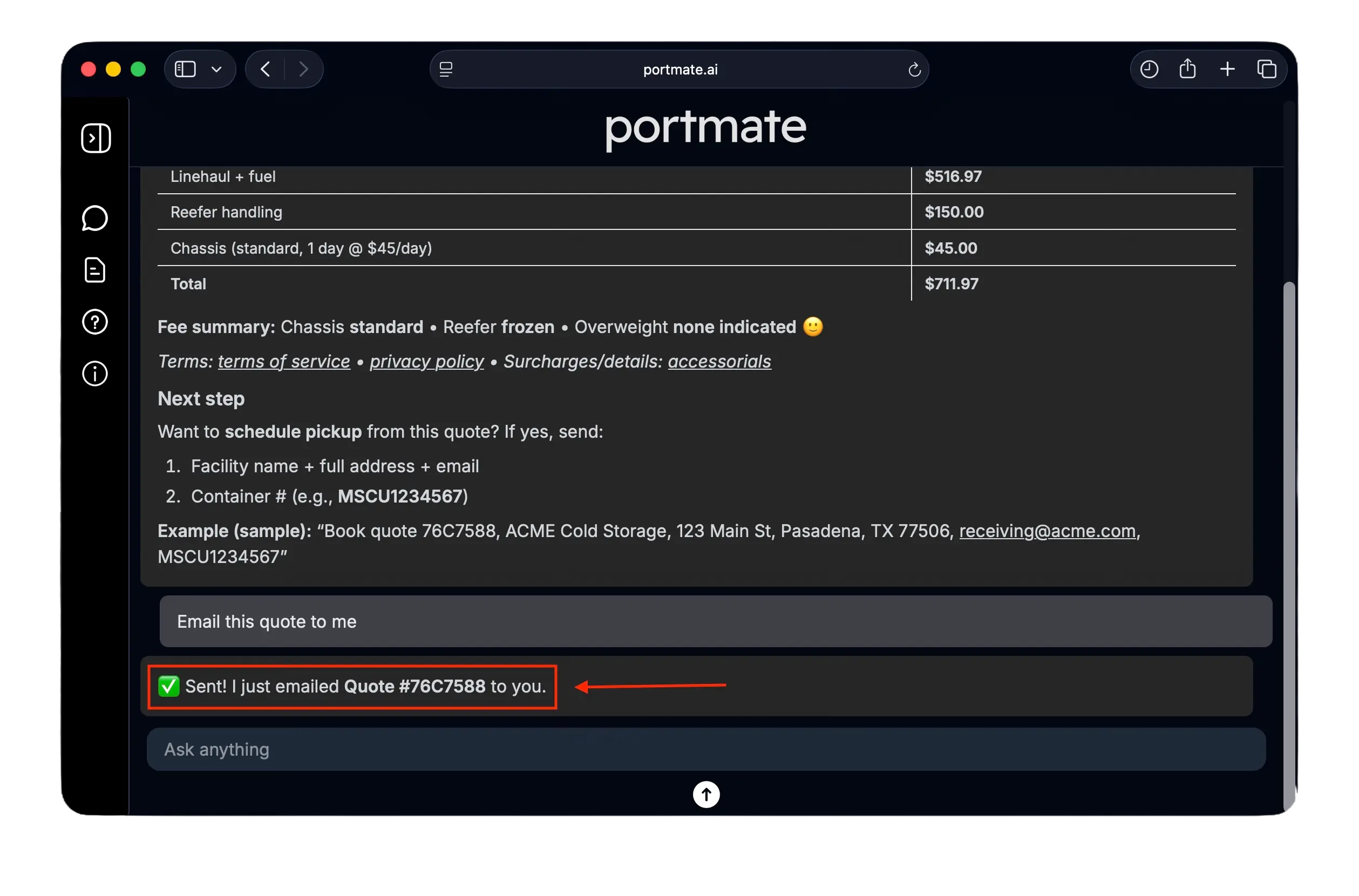Screen dimensions: 1359x896
Task: Open the info circle icon in sidebar
Action: pyautogui.click(x=95, y=374)
